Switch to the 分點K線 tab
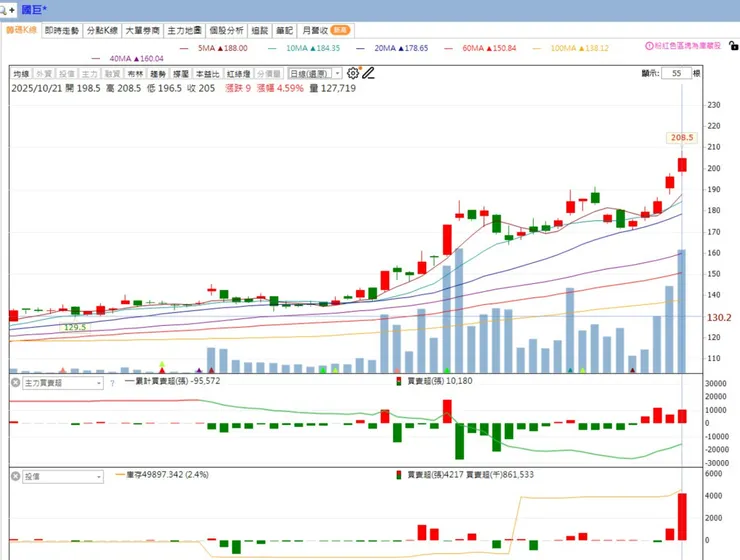 point(102,31)
